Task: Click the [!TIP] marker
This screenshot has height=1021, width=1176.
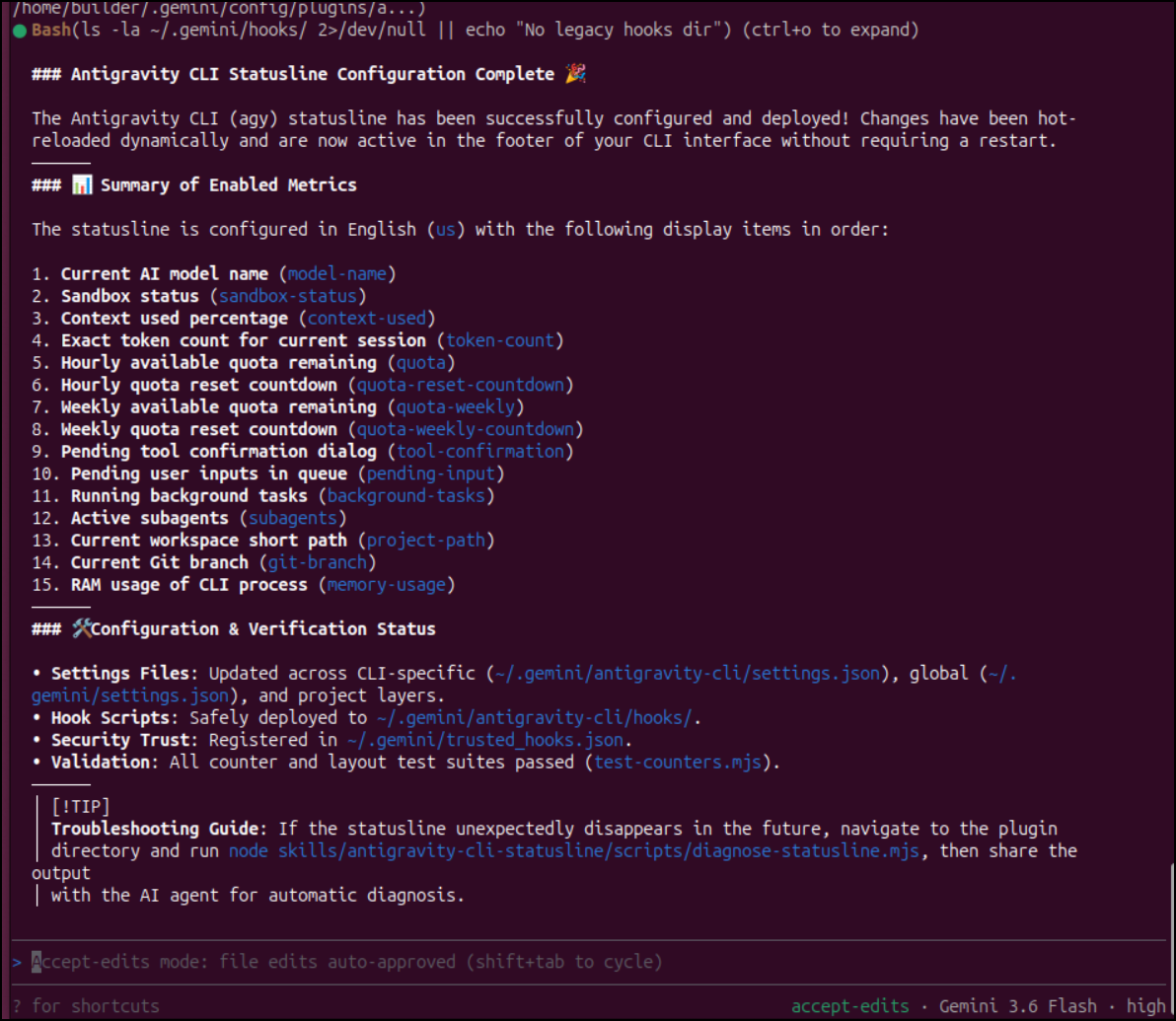Action: click(81, 807)
